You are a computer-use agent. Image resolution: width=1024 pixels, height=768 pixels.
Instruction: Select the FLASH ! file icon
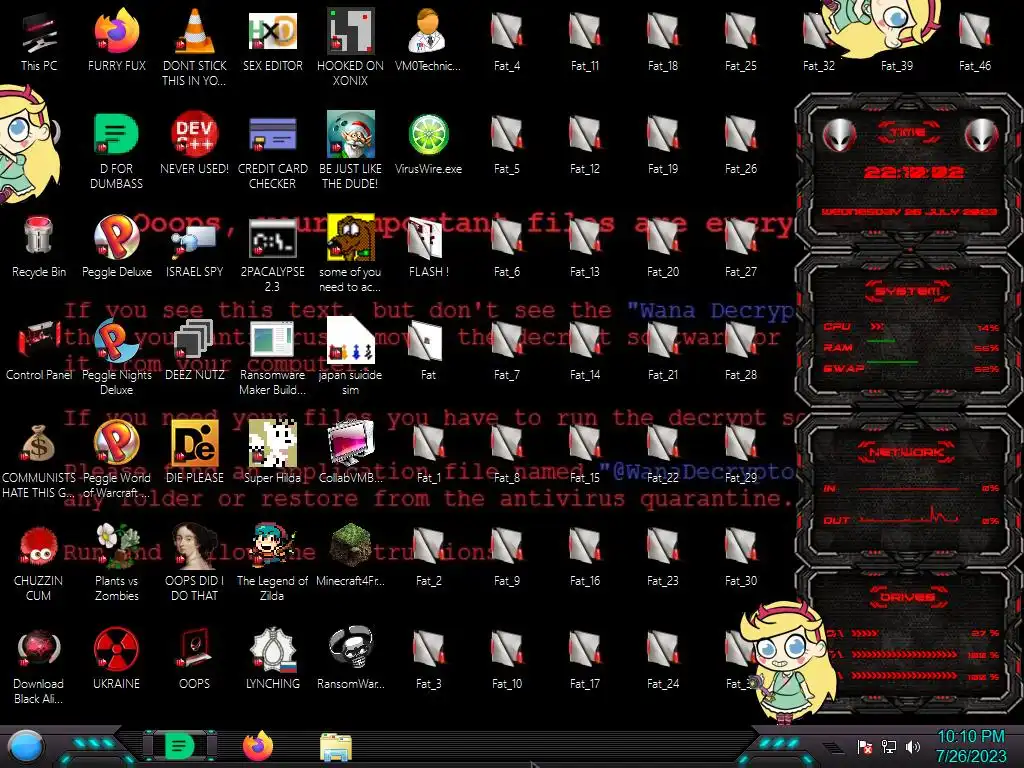(x=428, y=246)
